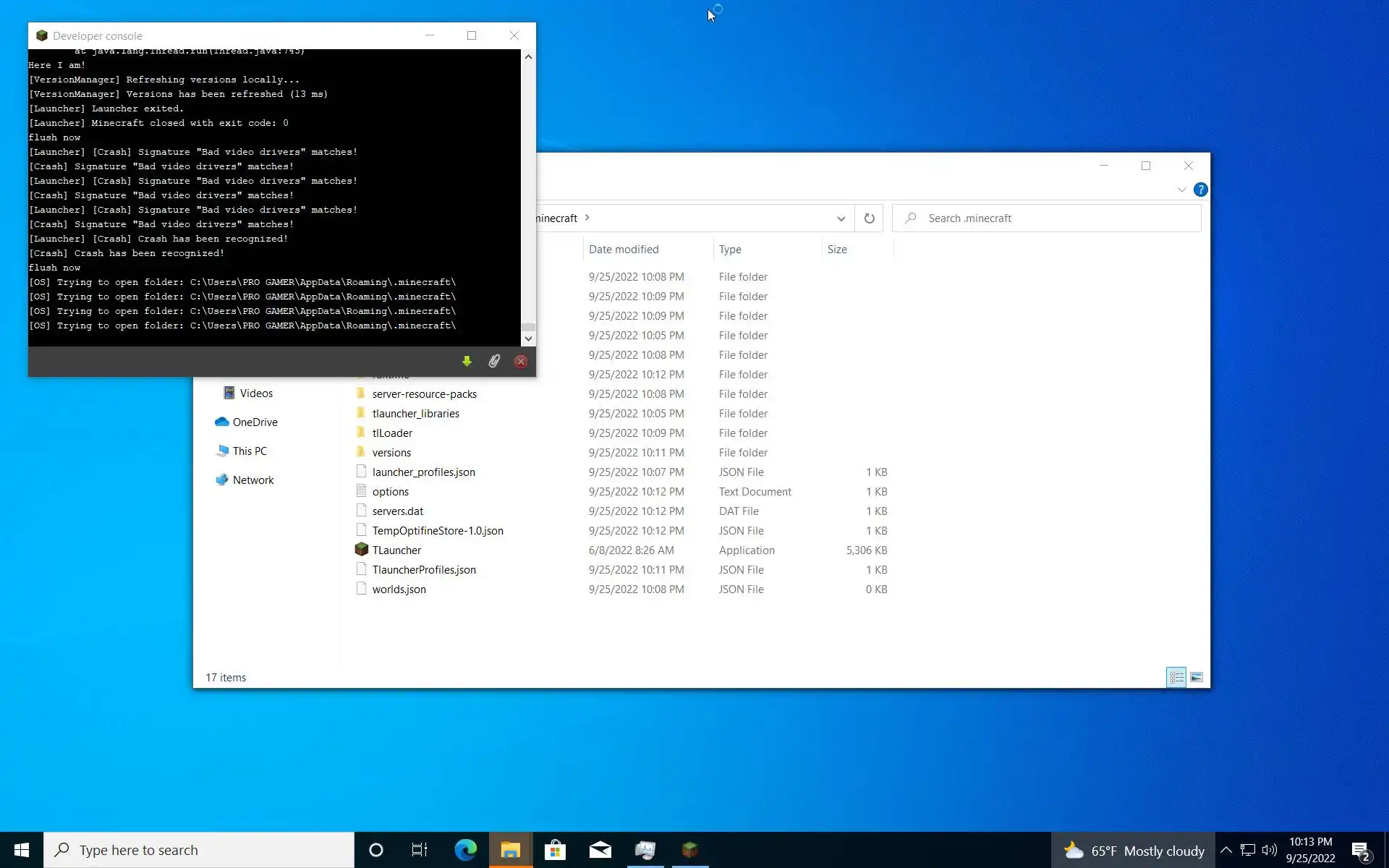Select This PC in navigation pane
Screen dimensions: 1389x868
(250, 451)
